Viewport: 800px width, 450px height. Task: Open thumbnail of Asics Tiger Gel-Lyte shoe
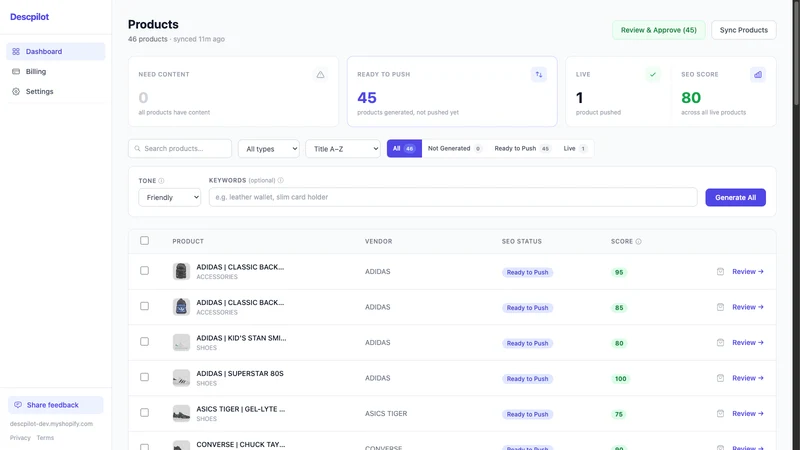(181, 413)
